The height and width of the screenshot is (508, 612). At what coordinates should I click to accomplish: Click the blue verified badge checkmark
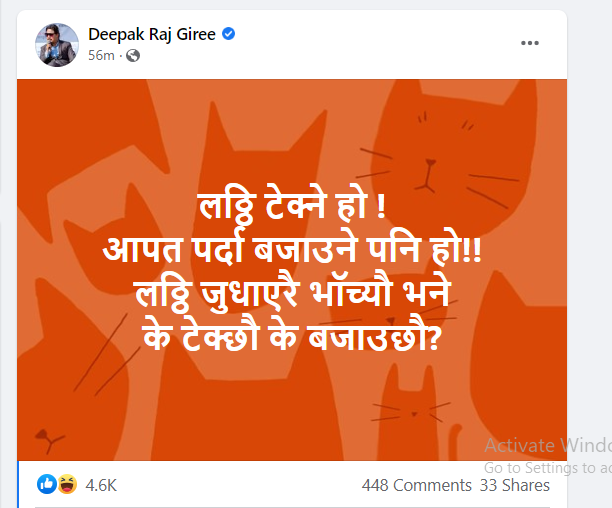pos(229,35)
